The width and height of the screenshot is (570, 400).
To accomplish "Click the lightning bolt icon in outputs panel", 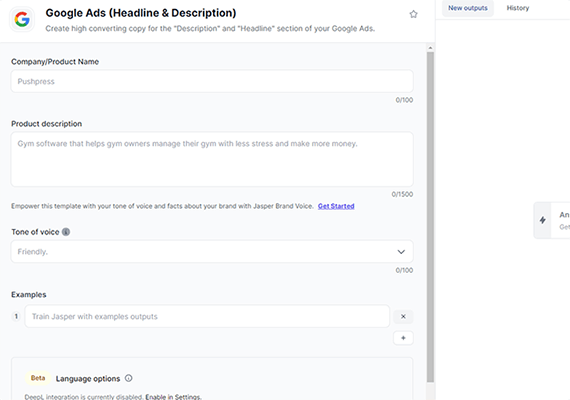I will (542, 220).
